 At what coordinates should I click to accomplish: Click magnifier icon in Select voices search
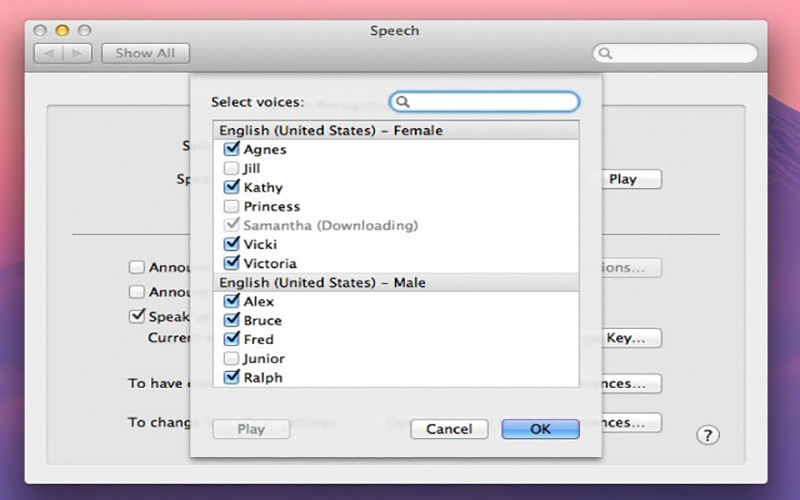(x=402, y=102)
